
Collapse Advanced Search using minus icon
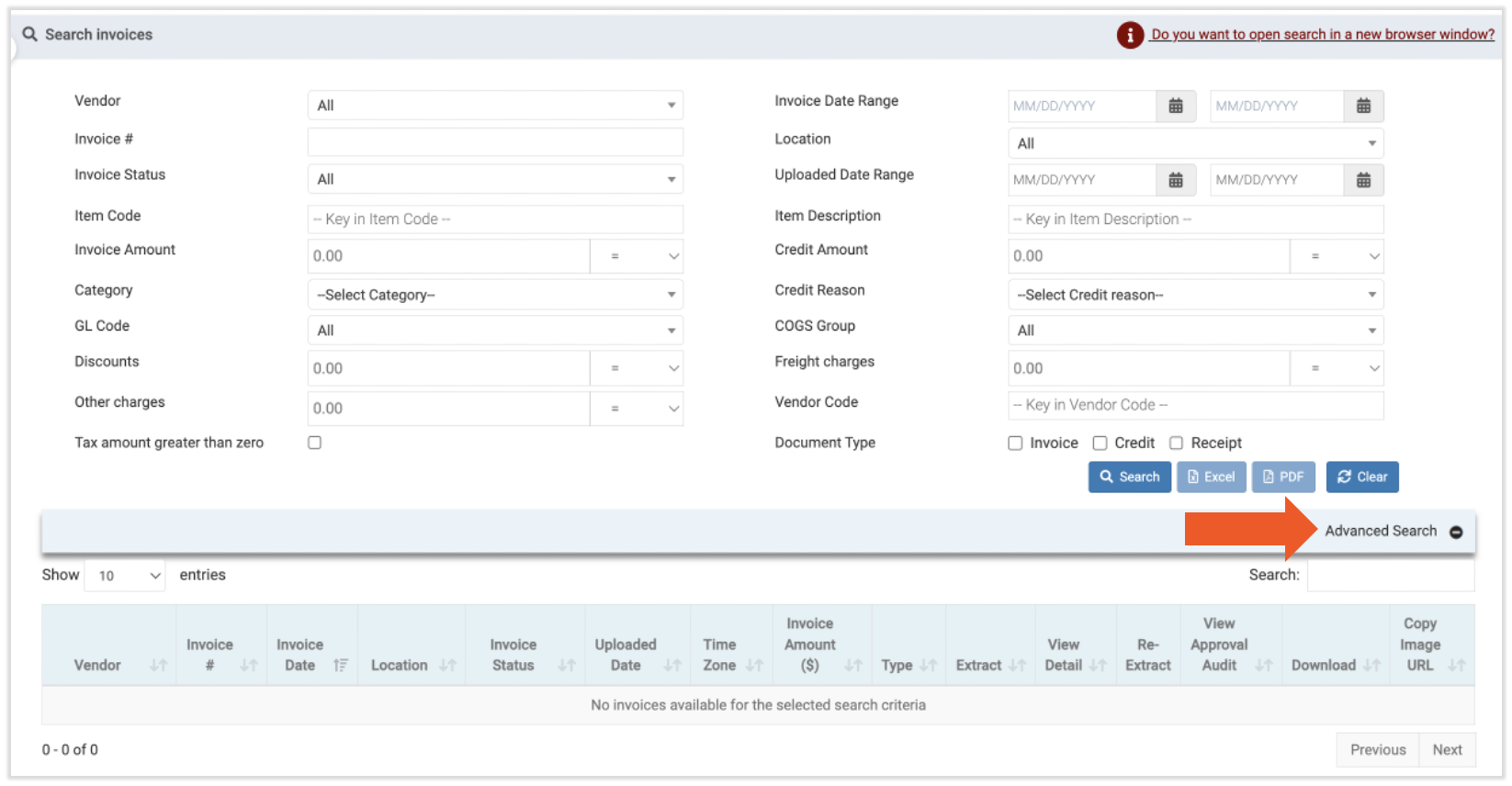(1456, 533)
